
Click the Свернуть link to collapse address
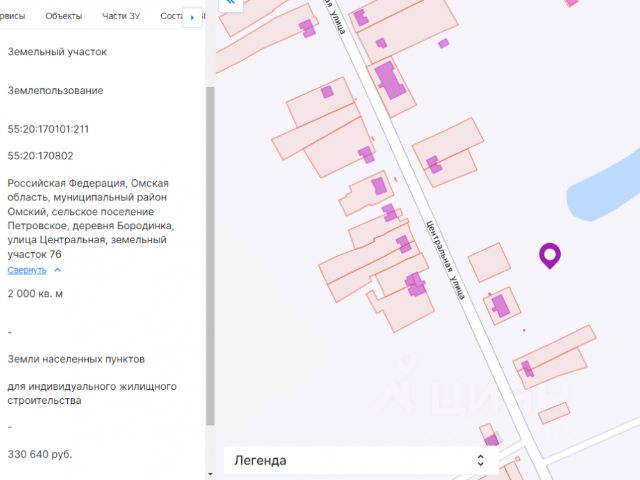(27, 270)
